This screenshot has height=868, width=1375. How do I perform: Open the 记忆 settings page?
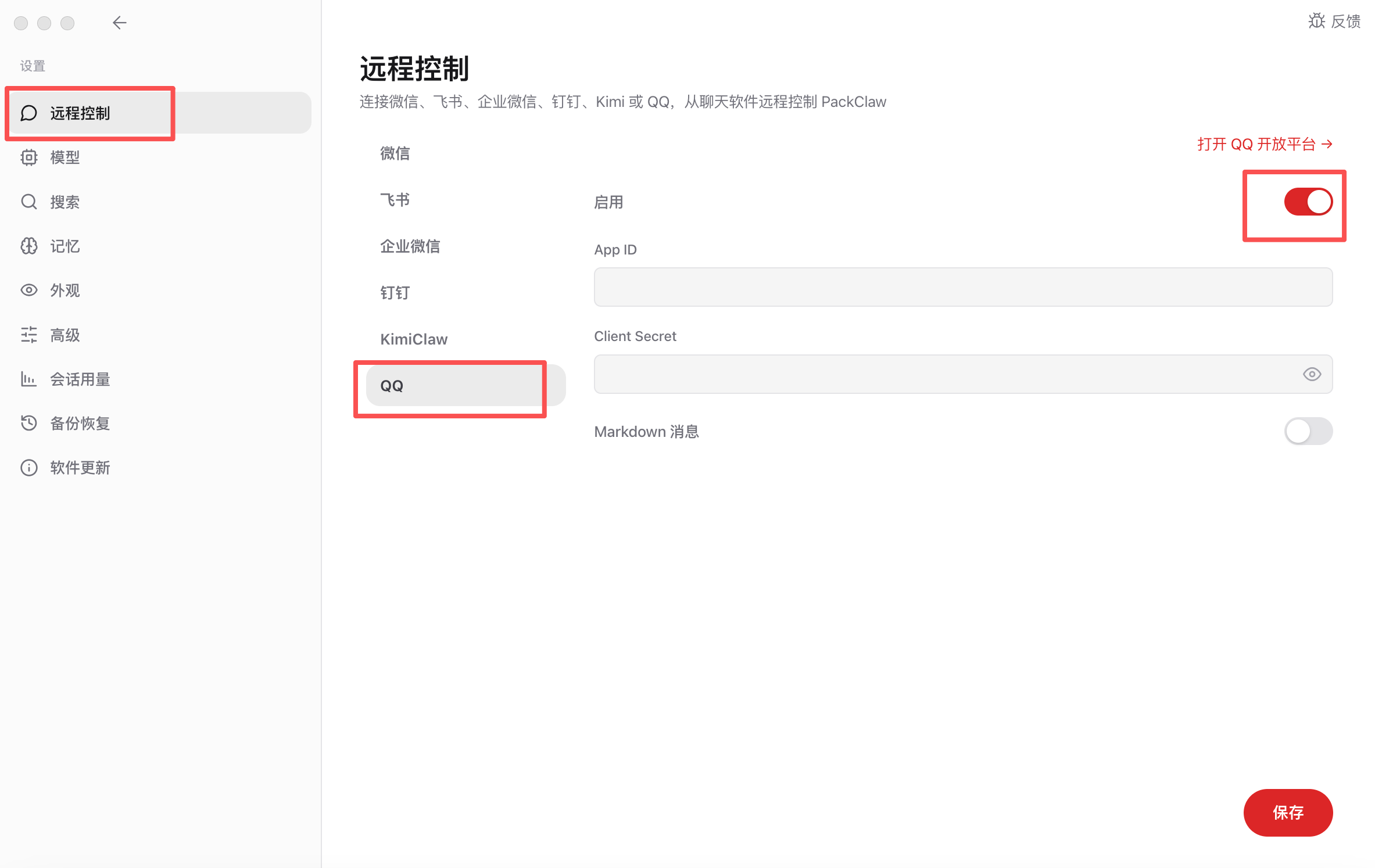160,246
